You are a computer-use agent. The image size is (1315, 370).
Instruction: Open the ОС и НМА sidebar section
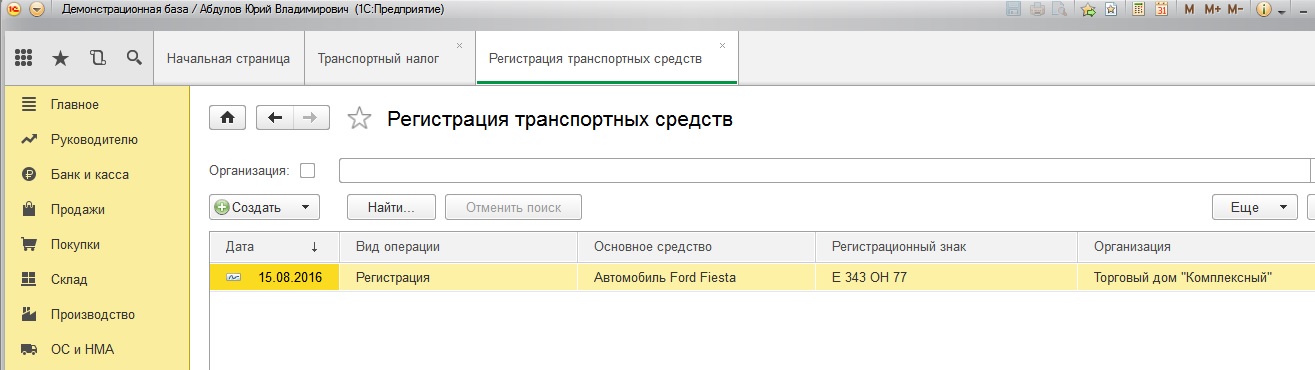coord(80,349)
